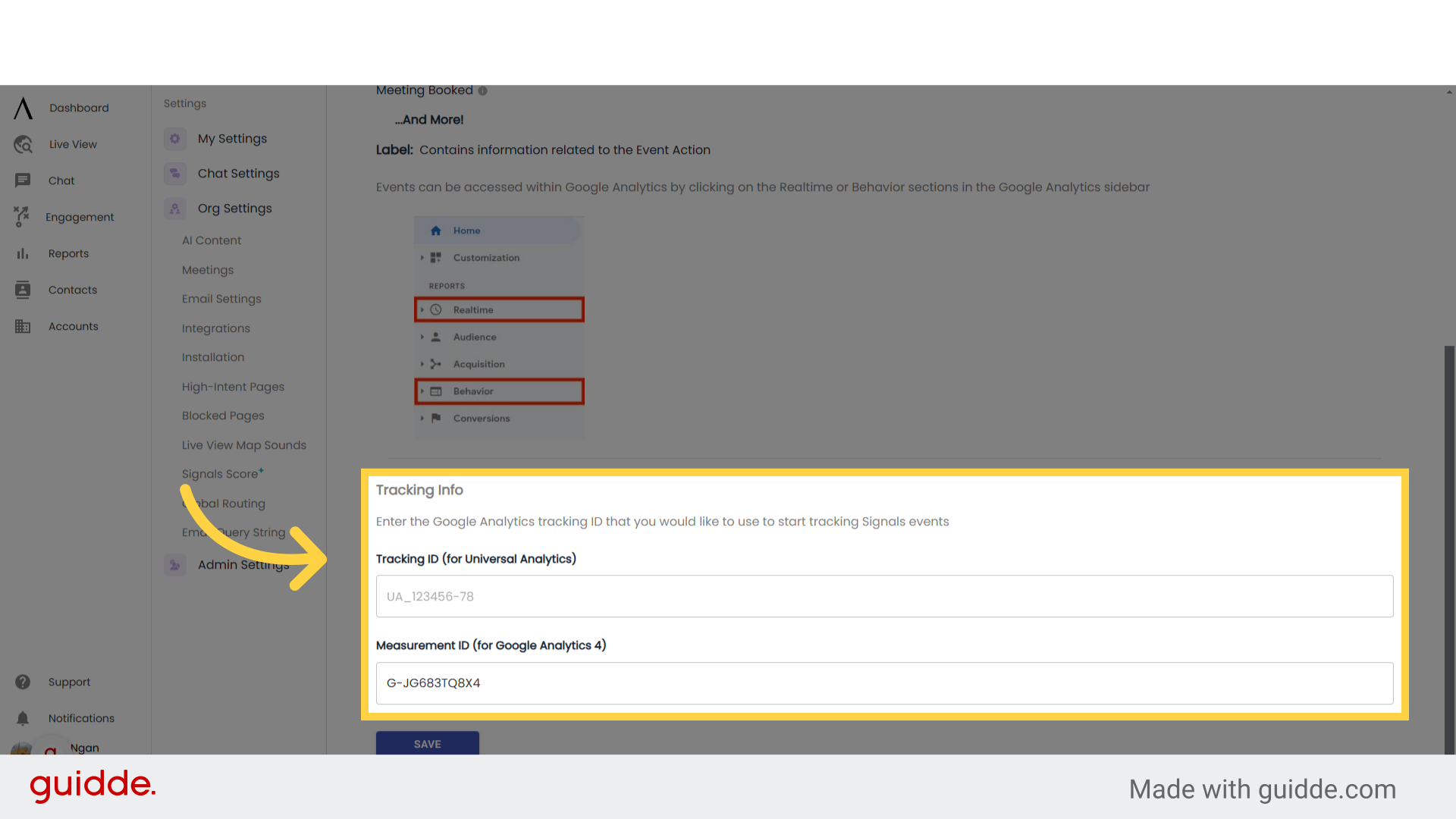Open Dashboard in main navigation
The image size is (1456, 819).
79,108
